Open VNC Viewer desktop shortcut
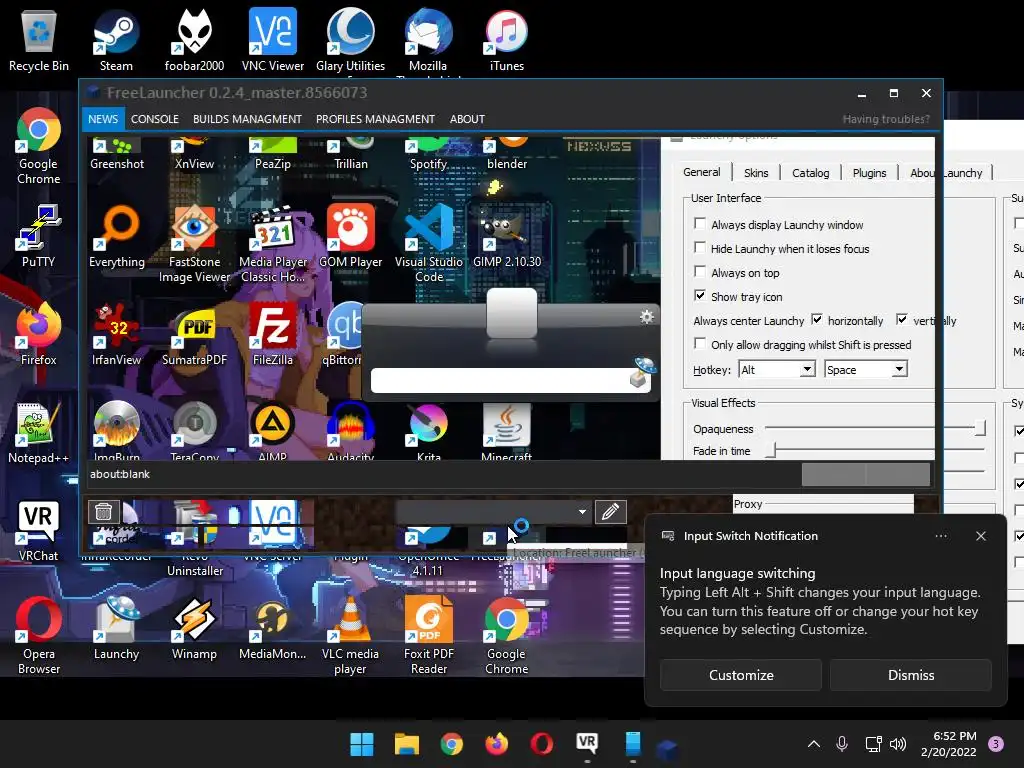This screenshot has height=768, width=1024. (x=272, y=40)
